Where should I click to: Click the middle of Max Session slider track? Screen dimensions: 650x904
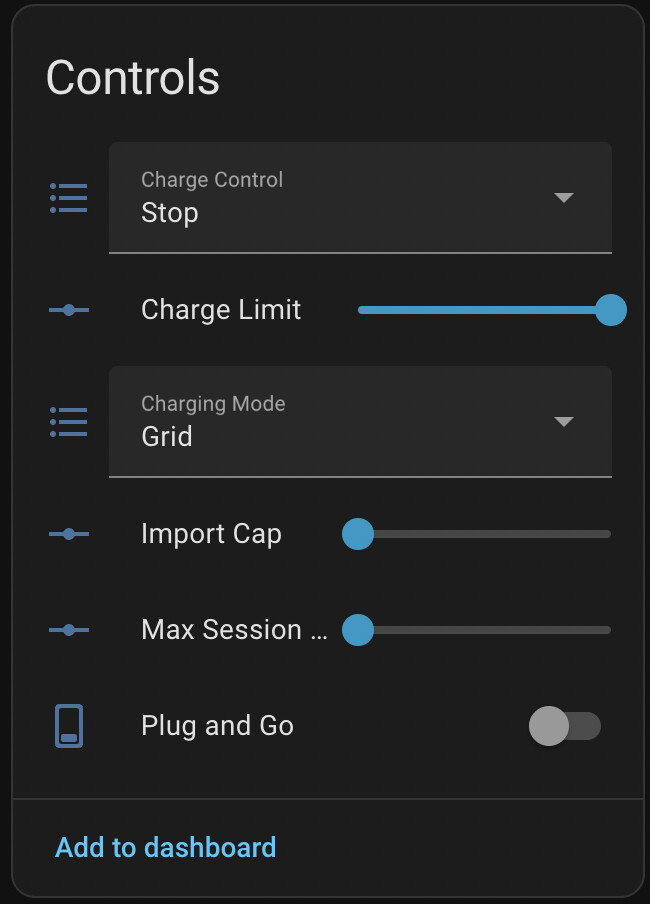pyautogui.click(x=484, y=630)
